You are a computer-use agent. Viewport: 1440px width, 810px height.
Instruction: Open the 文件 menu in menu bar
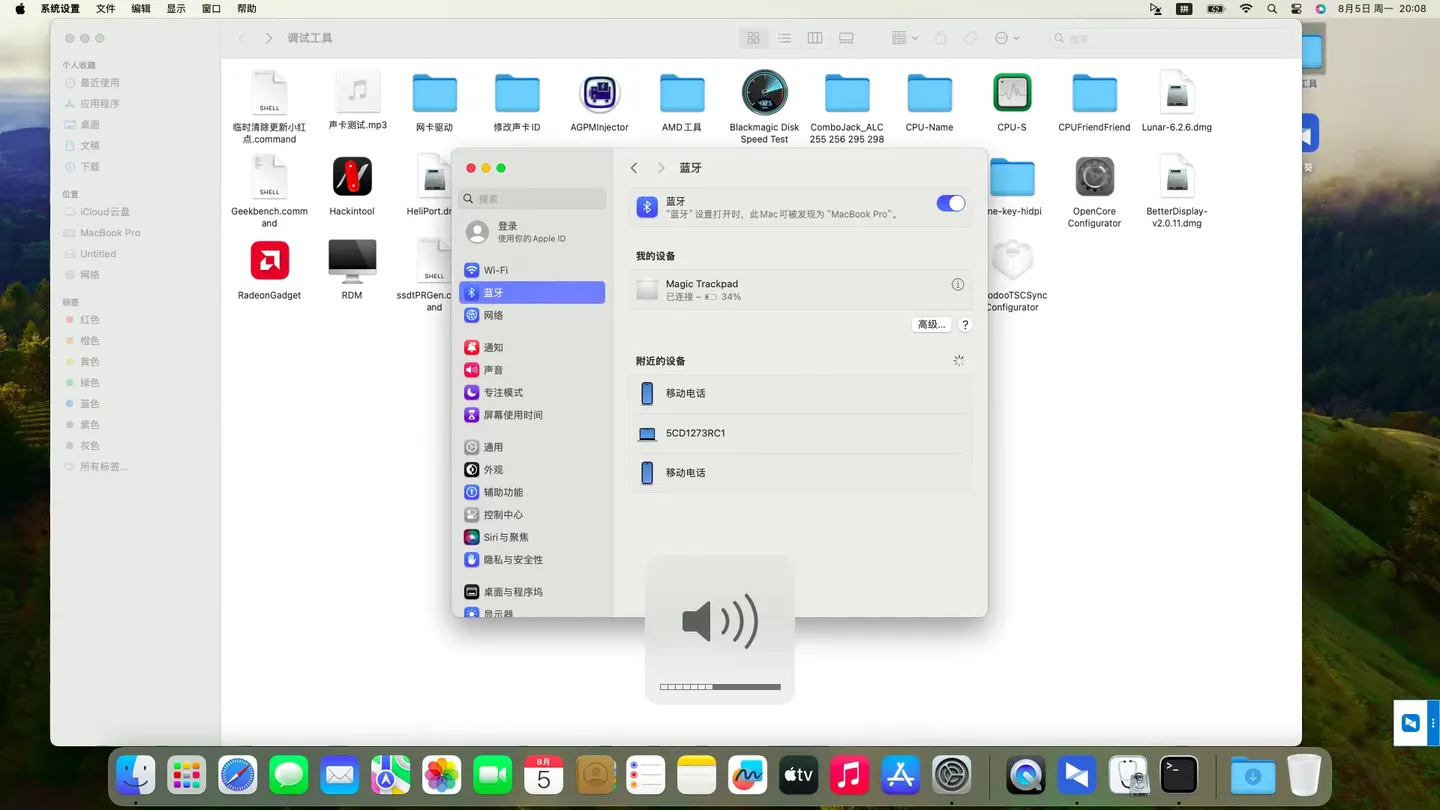click(x=105, y=8)
